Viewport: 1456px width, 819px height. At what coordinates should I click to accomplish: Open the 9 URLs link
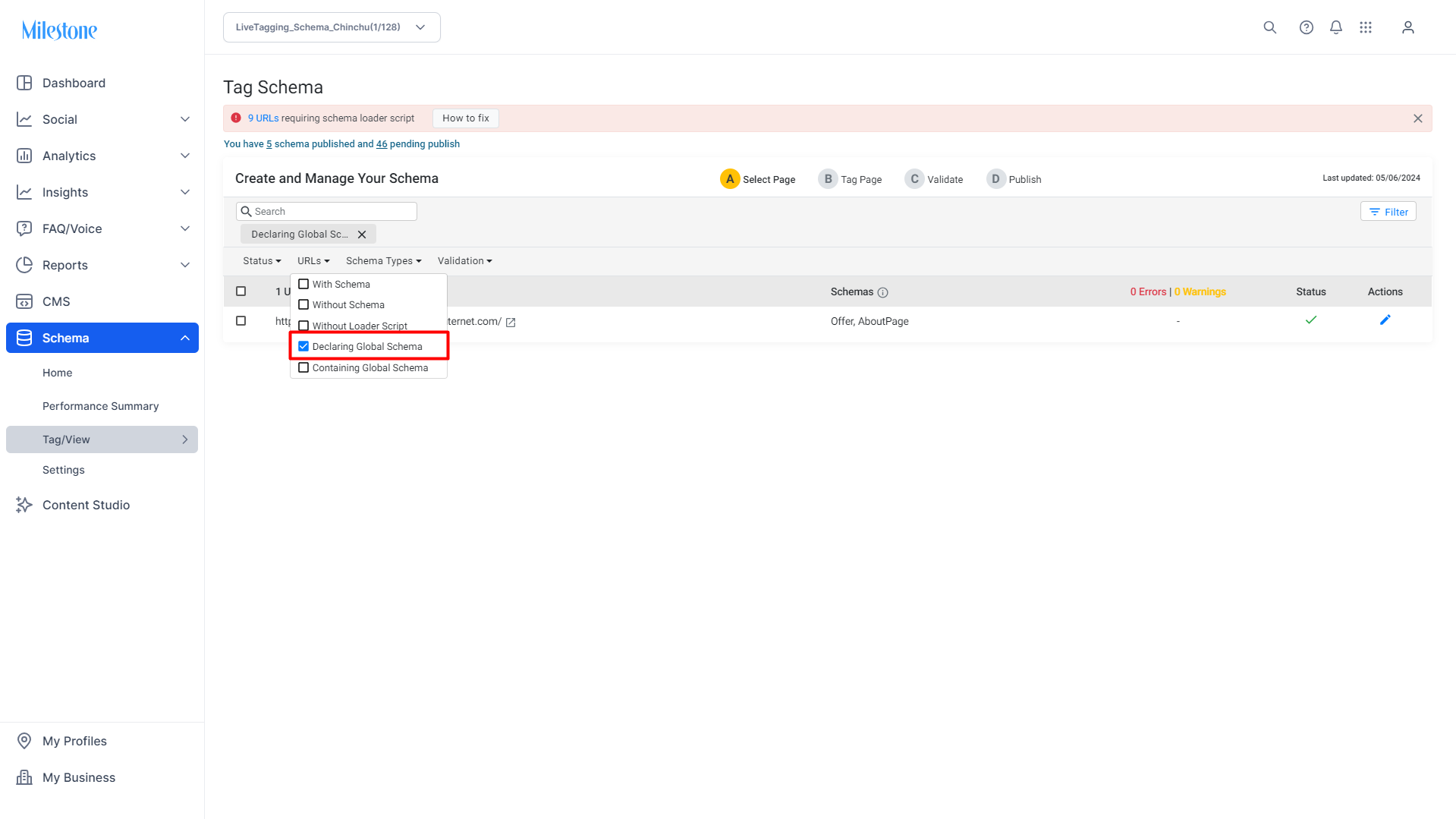tap(263, 118)
